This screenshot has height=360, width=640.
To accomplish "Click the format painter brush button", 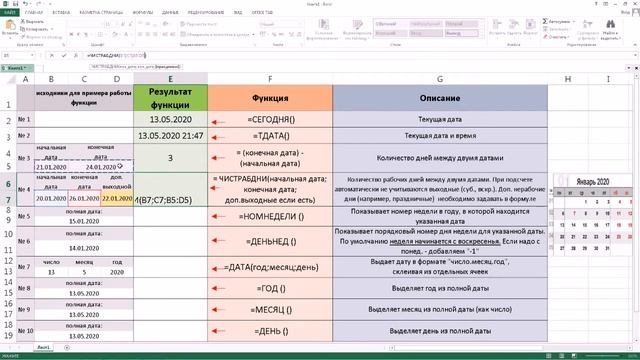I will click(41, 37).
